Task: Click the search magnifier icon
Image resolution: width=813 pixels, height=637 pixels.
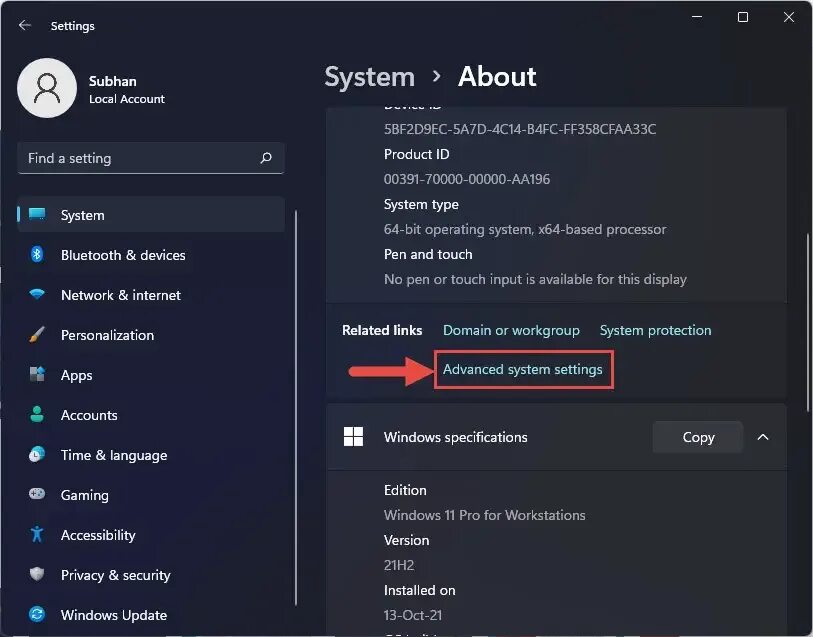Action: click(266, 158)
